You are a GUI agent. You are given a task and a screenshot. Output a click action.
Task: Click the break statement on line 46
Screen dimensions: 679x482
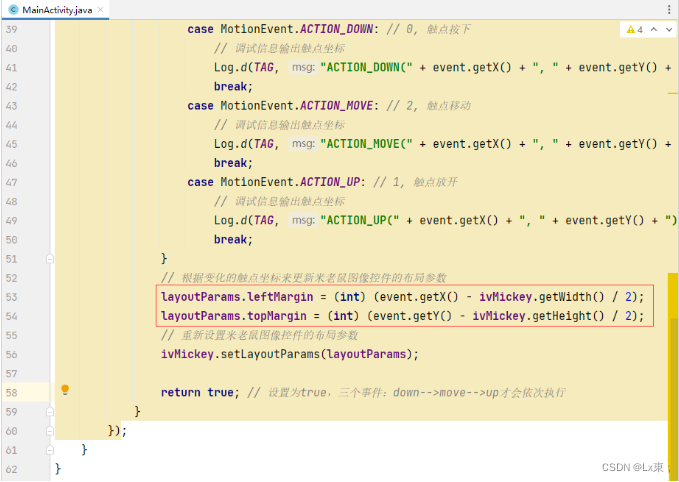pyautogui.click(x=233, y=163)
